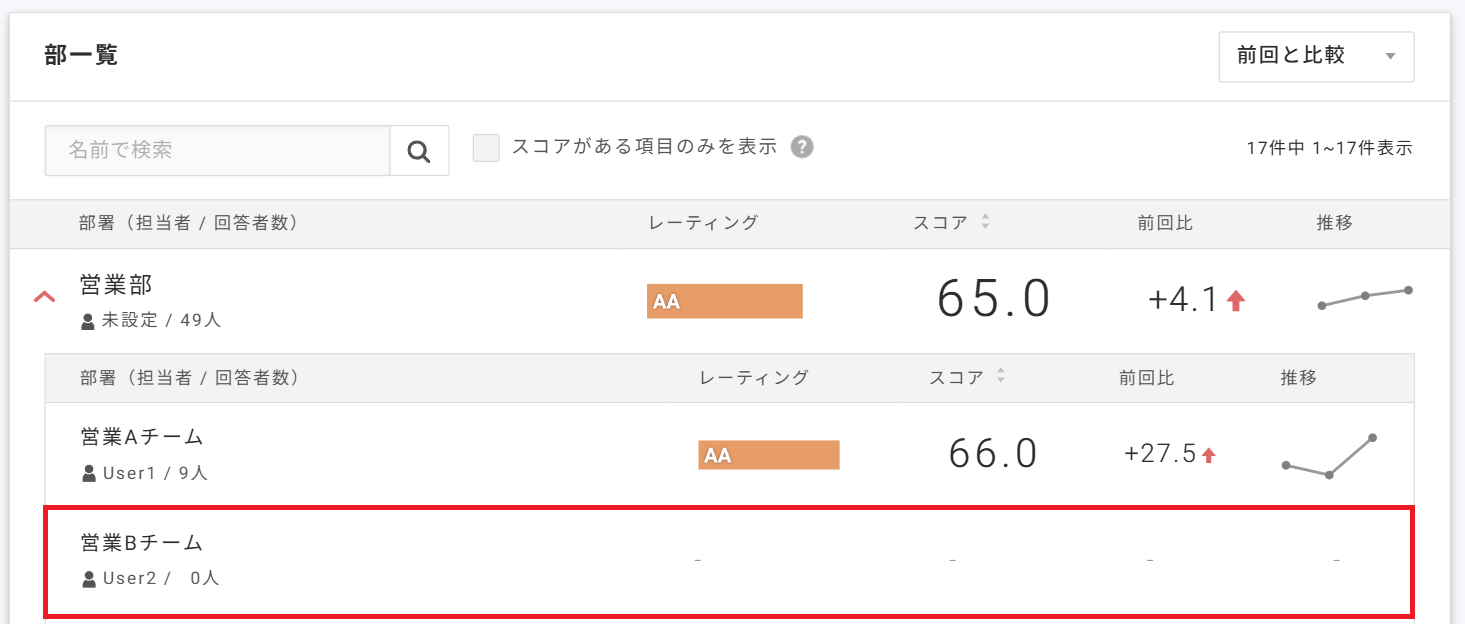Screen dimensions: 1465x624
Task: Enable スコアがある項目のみを表示 checkbox
Action: (486, 148)
